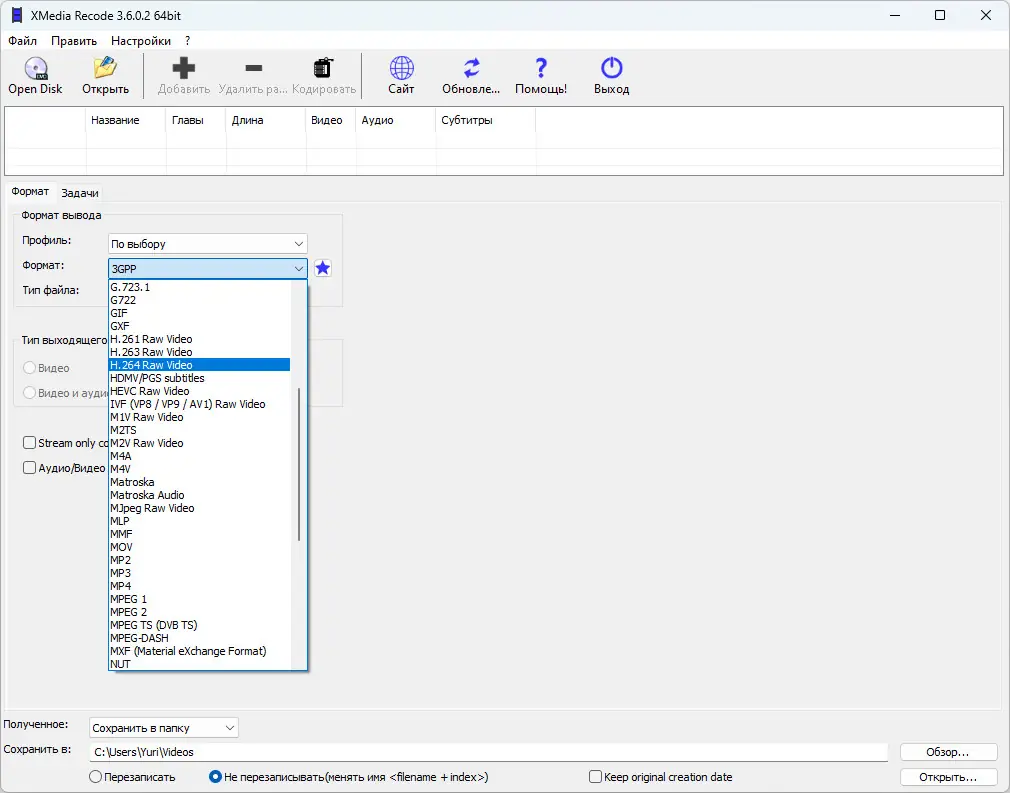Click the Открыть folder icon in toolbar

pyautogui.click(x=105, y=68)
